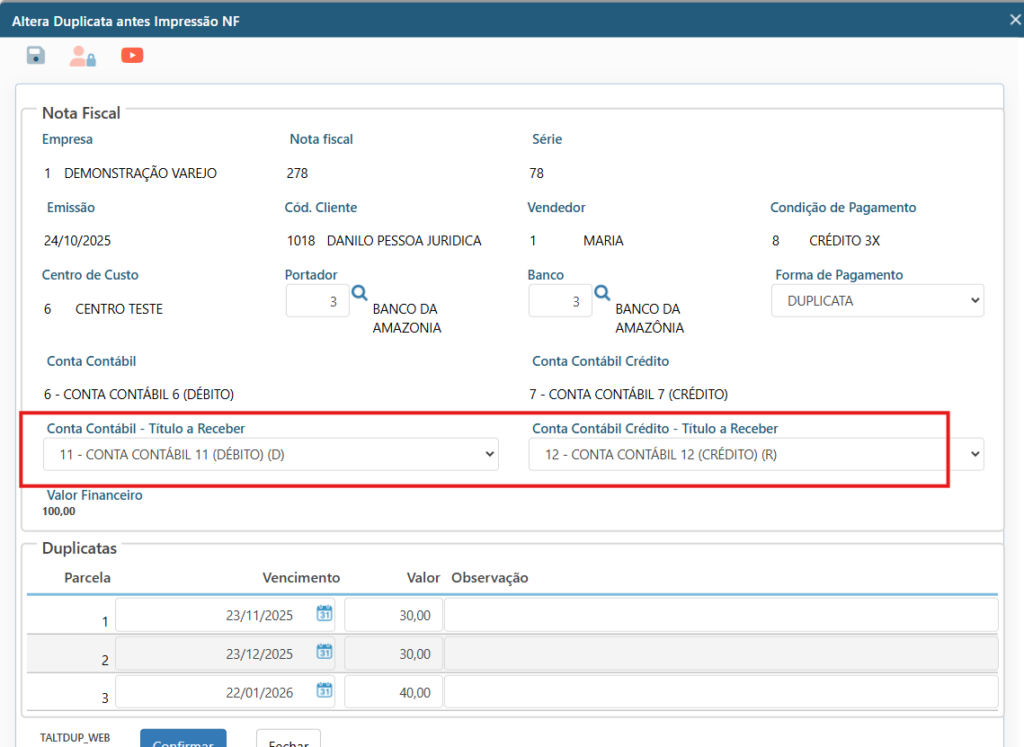Expand the Forma de Pagamento dropdown
Viewport: 1024px width, 747px height.
[x=877, y=301]
